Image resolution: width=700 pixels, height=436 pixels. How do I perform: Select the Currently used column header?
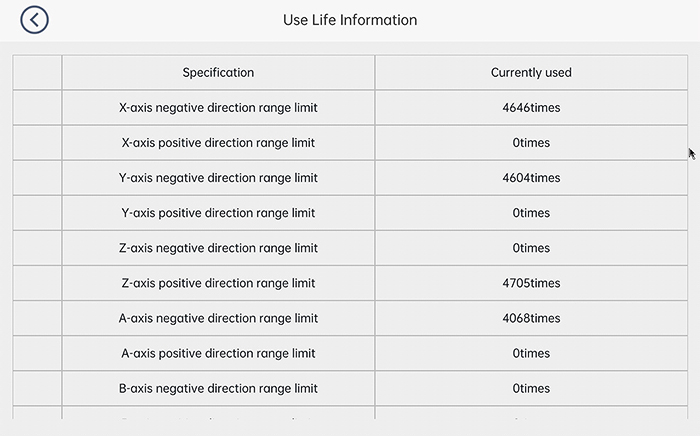tap(531, 73)
